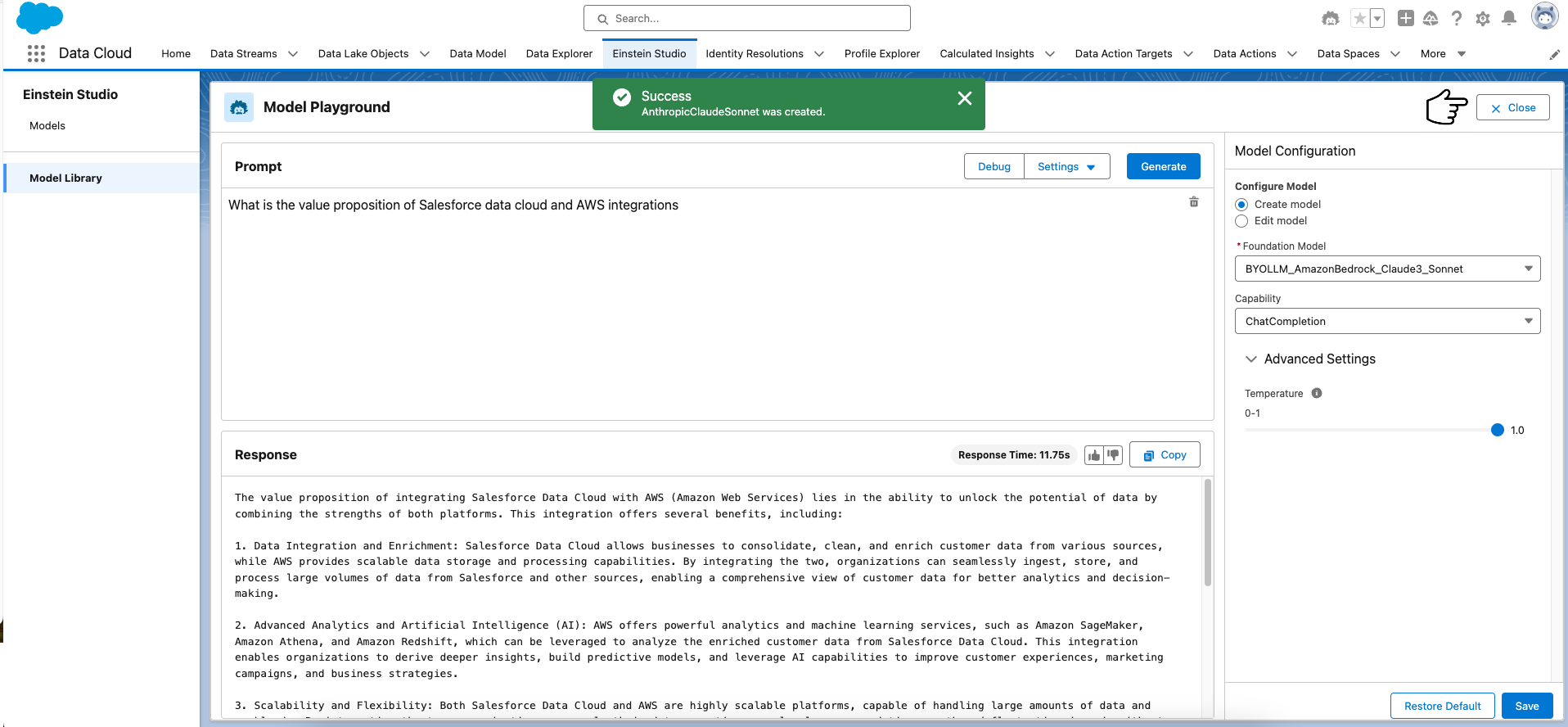Click the Model Playground Einstein icon
Viewport: 1568px width, 727px height.
(x=239, y=107)
